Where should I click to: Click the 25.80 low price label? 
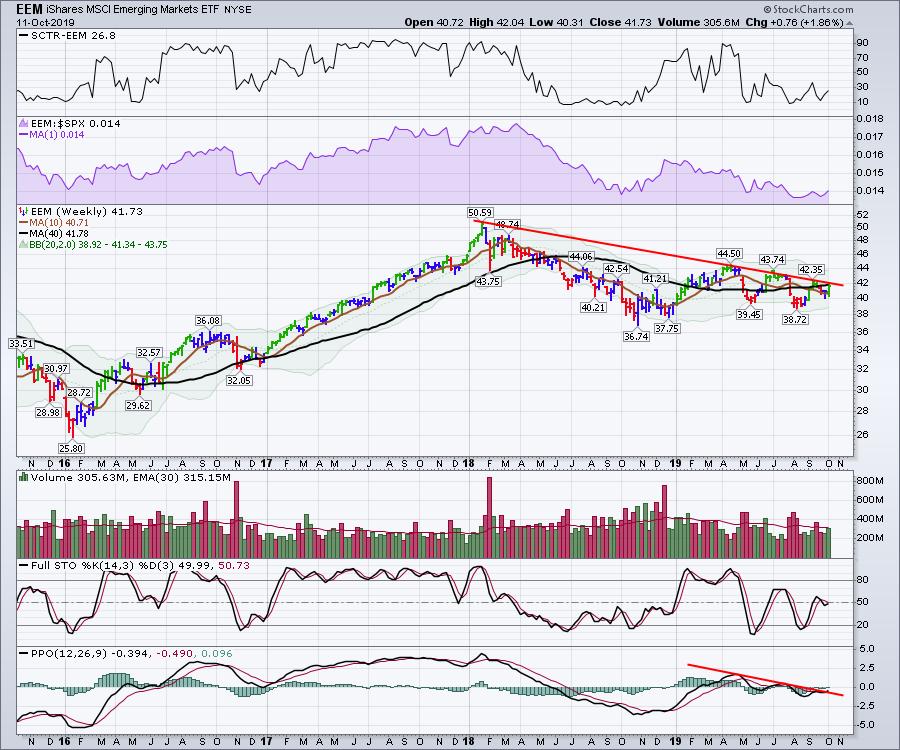(x=71, y=448)
